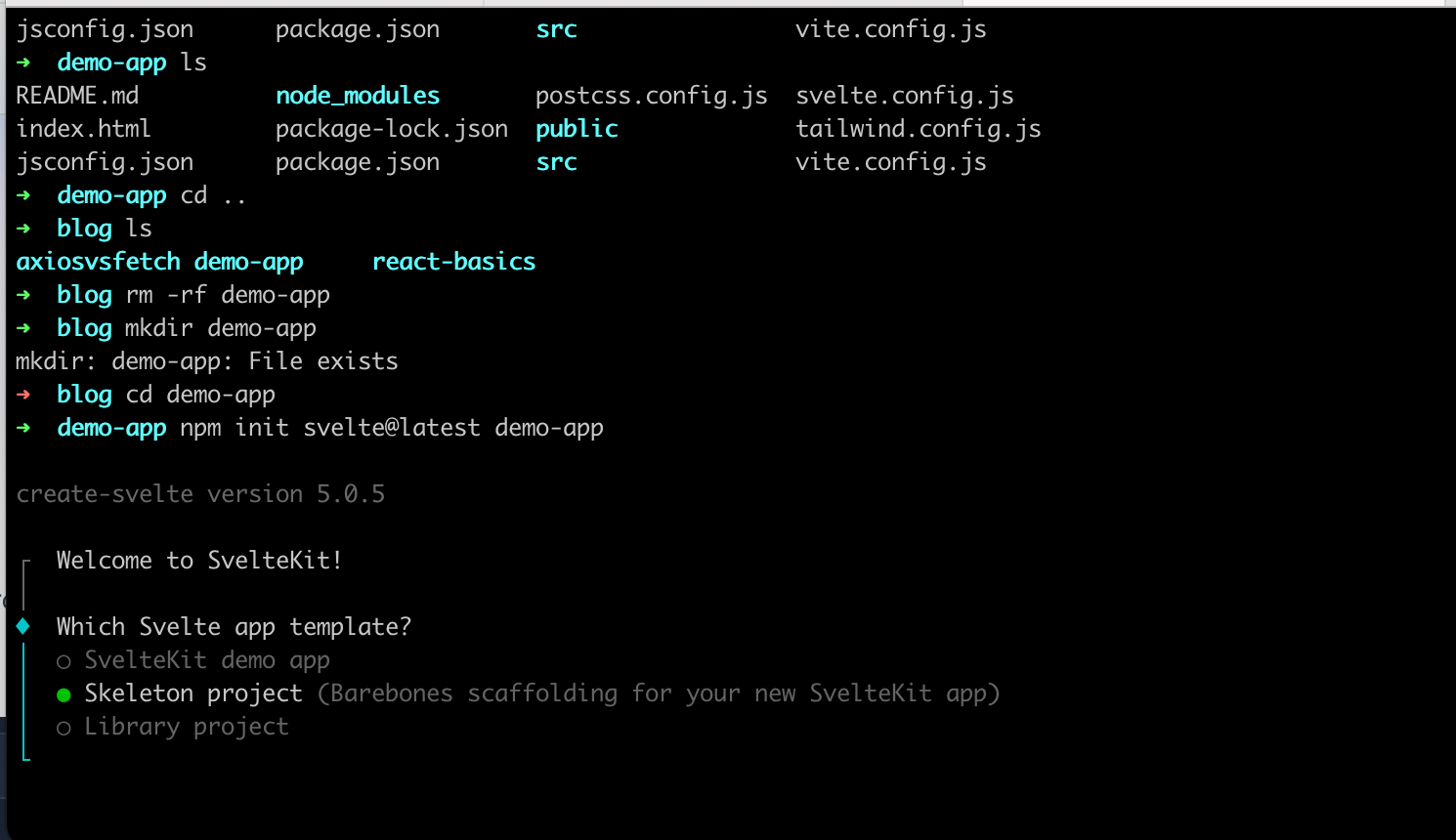The image size is (1456, 840).
Task: Click green prompt arrow before 'blog ls'
Action: tap(23, 229)
